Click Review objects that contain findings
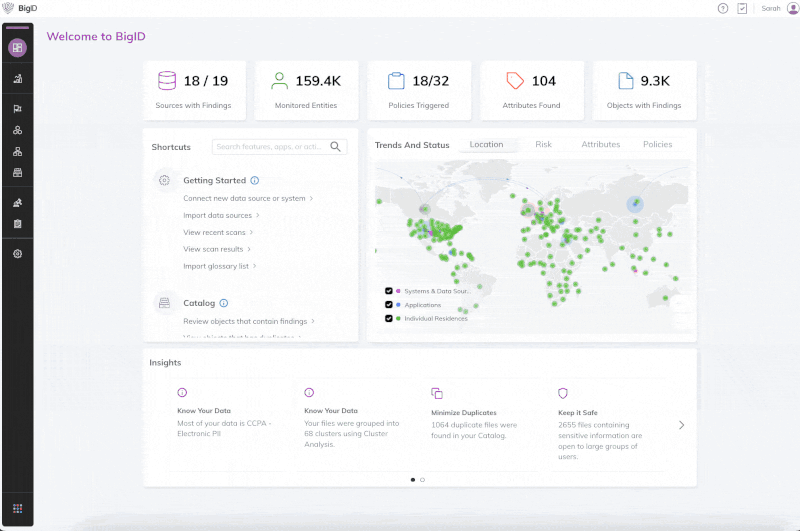 [x=249, y=321]
